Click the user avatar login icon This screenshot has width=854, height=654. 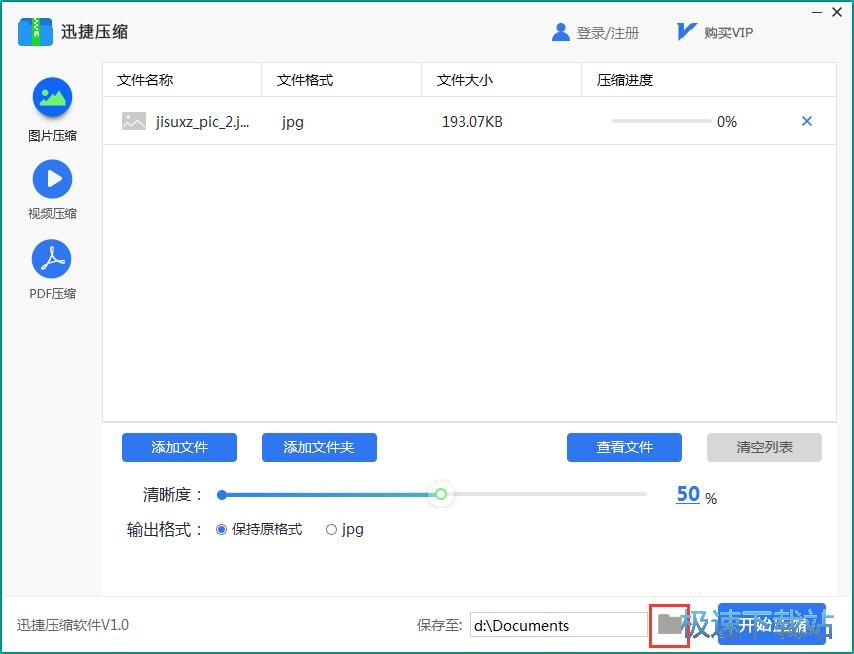(560, 32)
